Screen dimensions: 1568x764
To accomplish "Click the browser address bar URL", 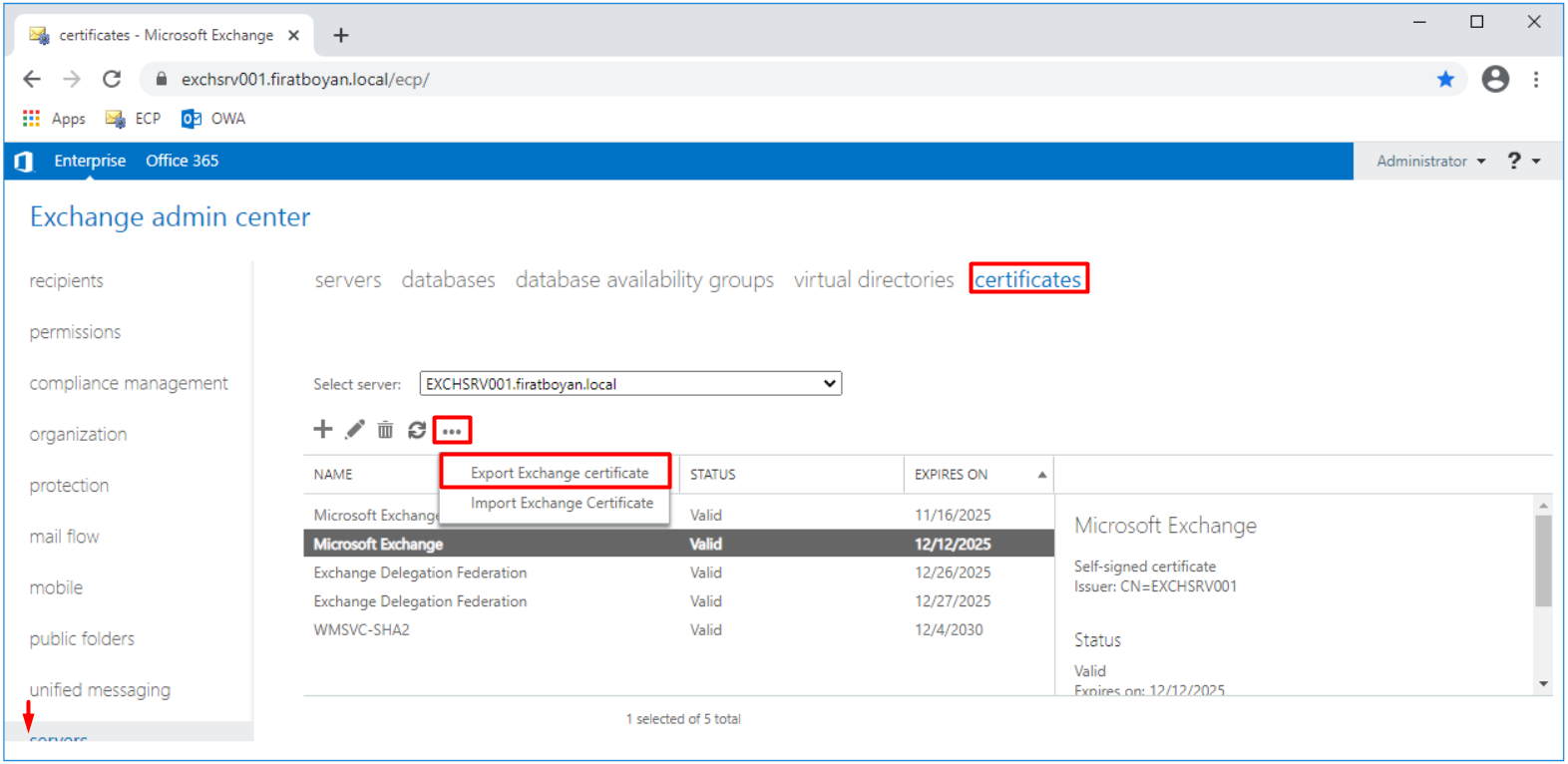I will pos(305,79).
